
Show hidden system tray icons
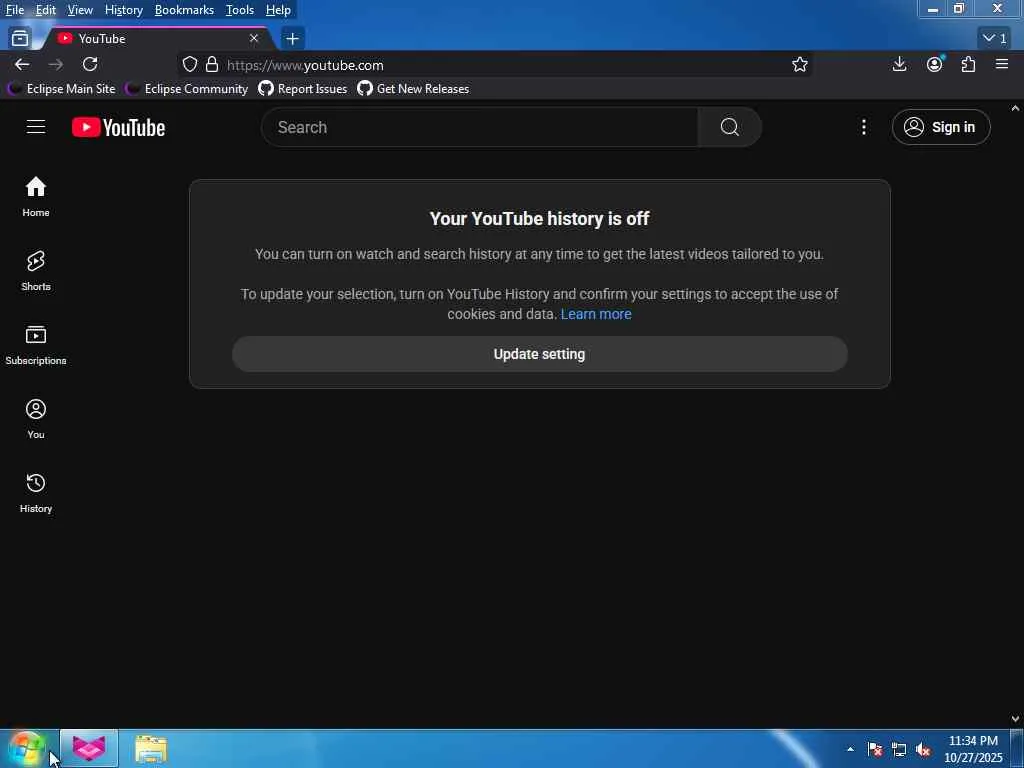click(x=850, y=749)
